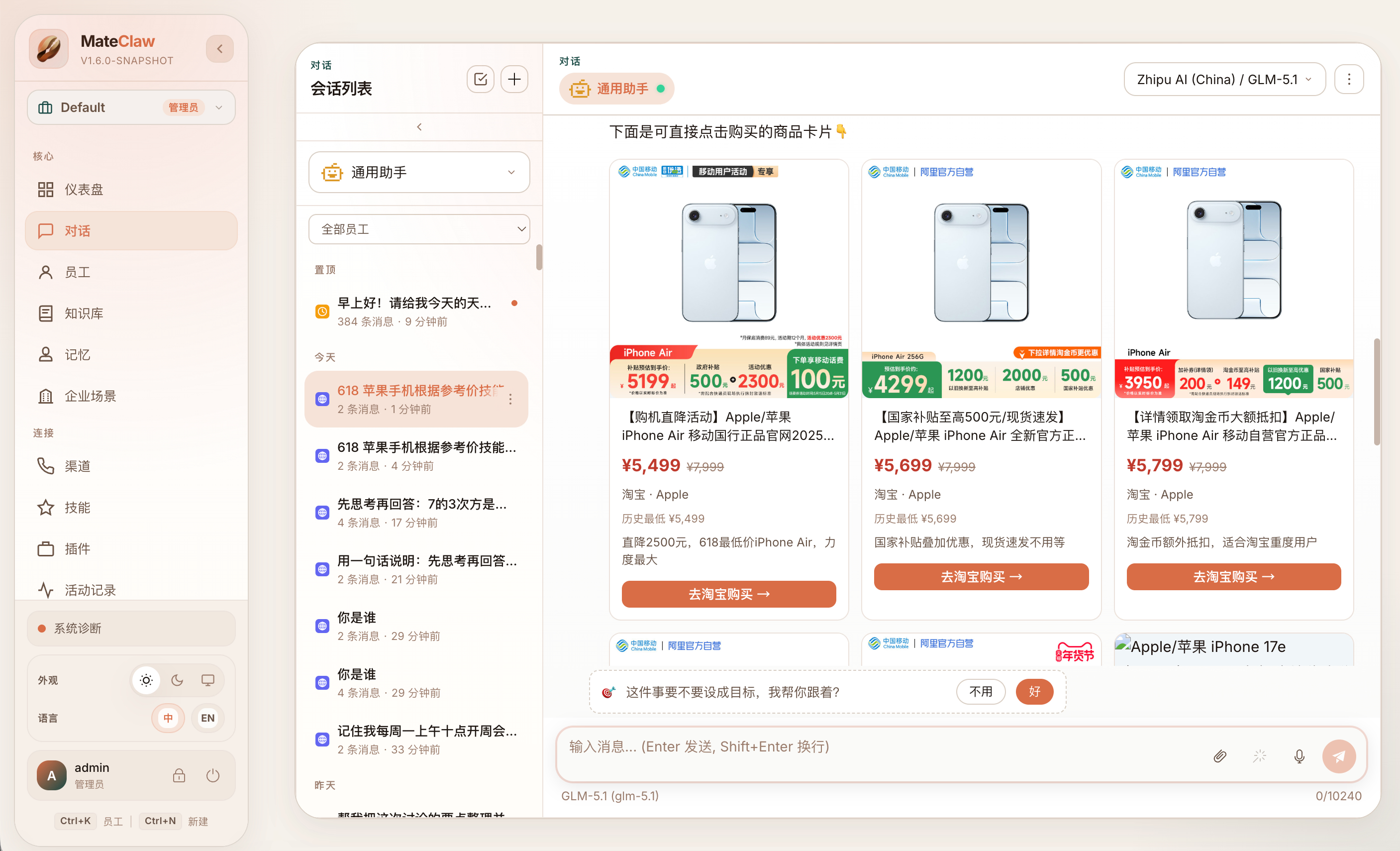The width and height of the screenshot is (1400, 851).
Task: Open the 知识库 knowledge base
Action: pyautogui.click(x=131, y=313)
